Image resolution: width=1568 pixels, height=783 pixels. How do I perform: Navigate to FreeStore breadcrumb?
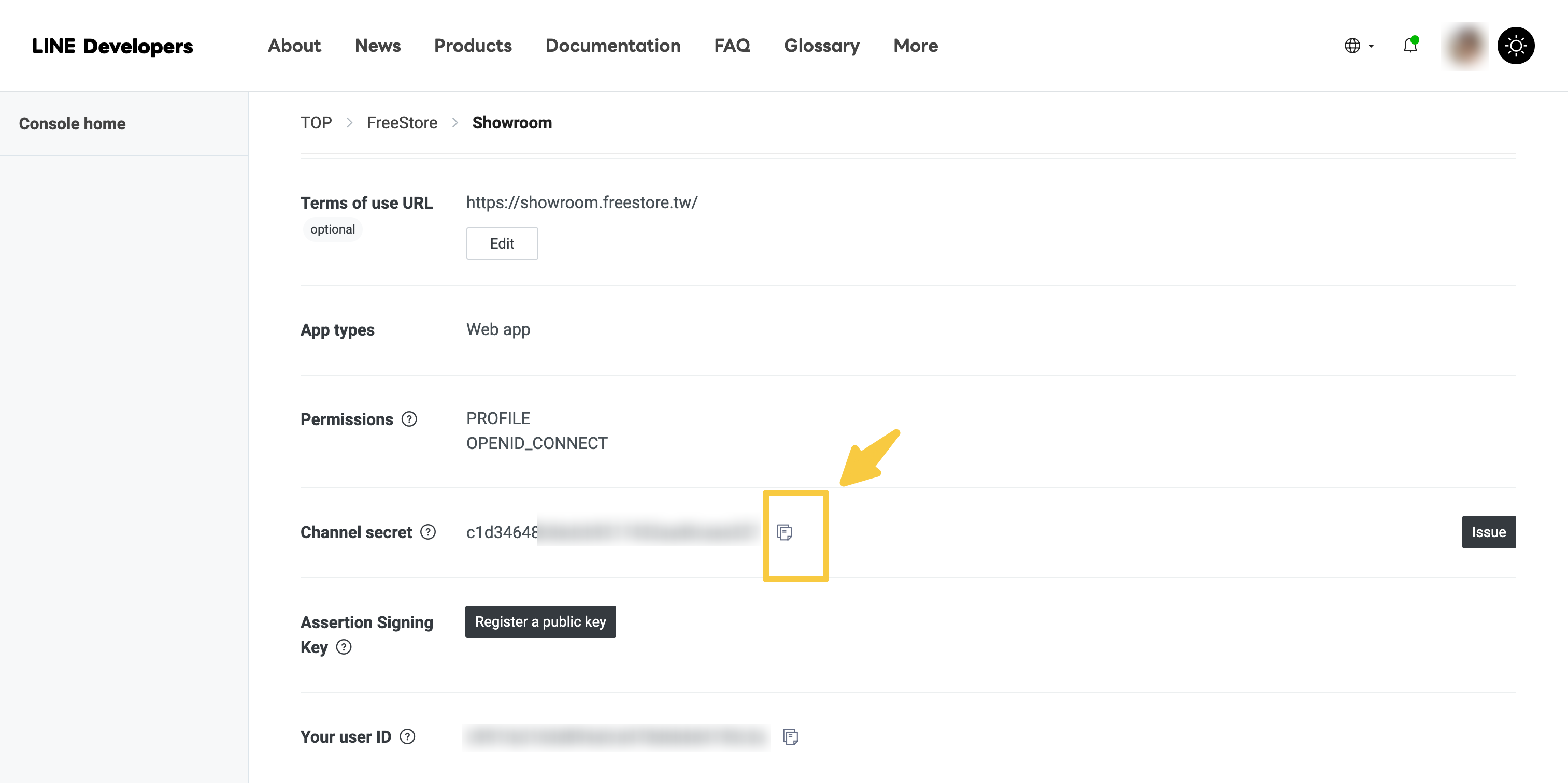tap(402, 123)
